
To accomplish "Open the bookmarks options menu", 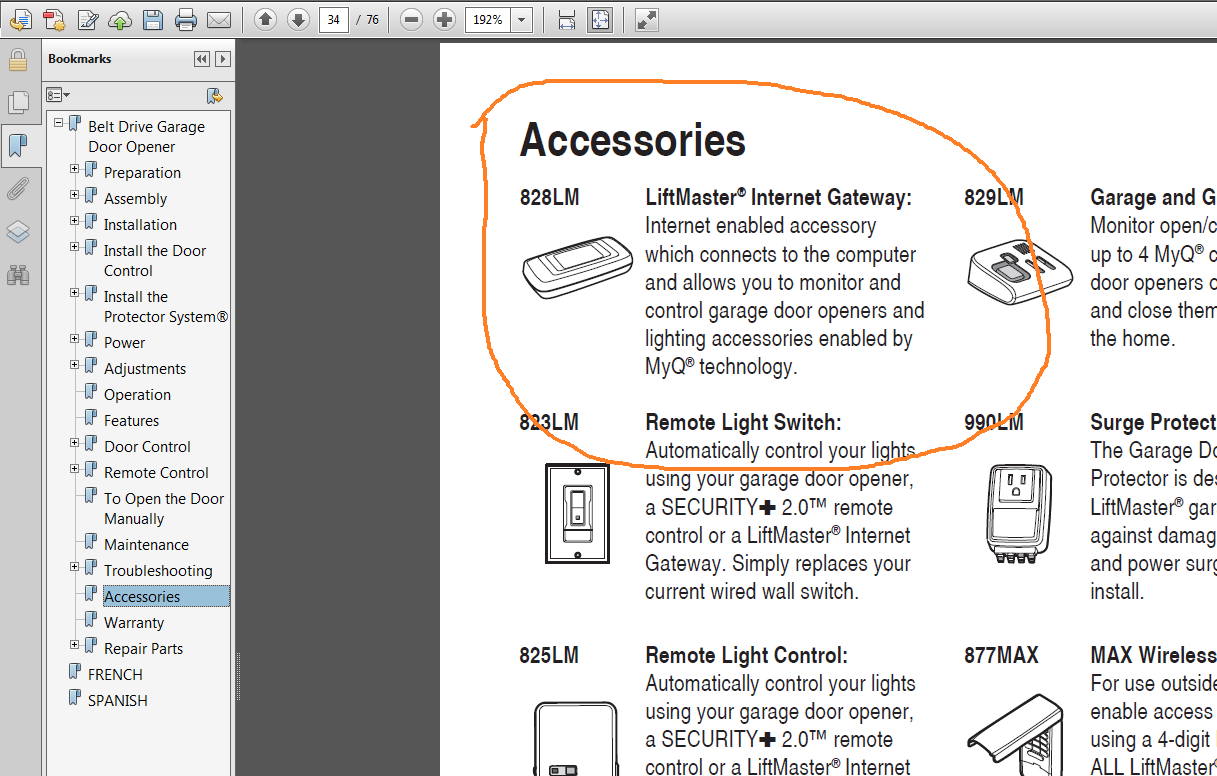I will (58, 95).
